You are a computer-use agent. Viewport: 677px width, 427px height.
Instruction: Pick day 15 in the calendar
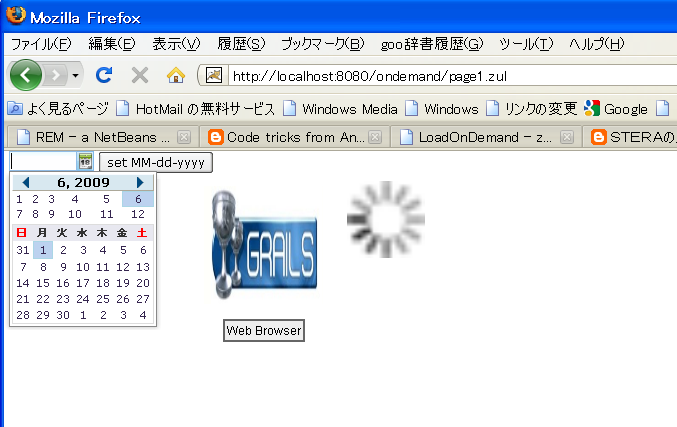43,283
